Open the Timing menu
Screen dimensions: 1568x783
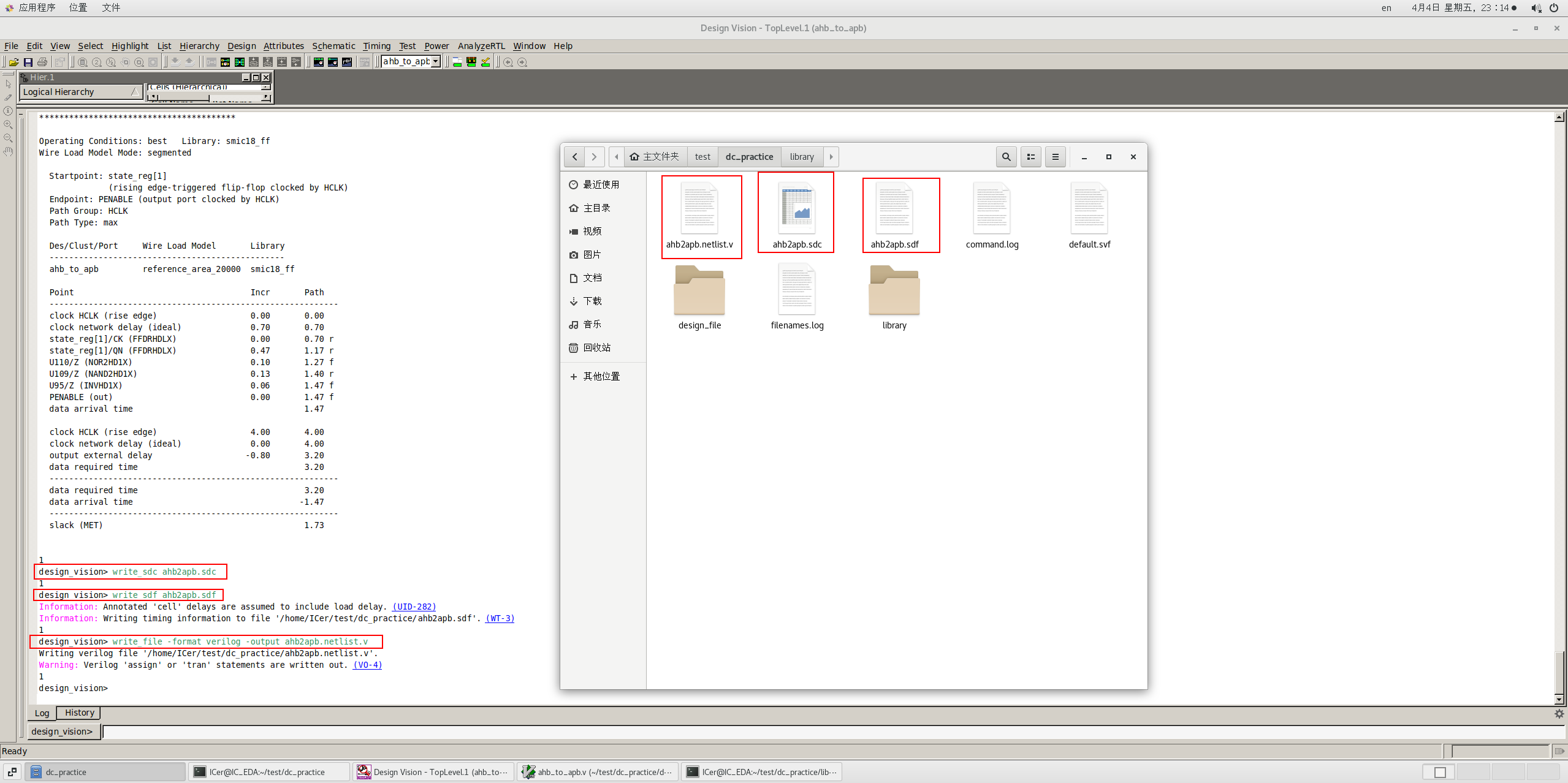(376, 46)
